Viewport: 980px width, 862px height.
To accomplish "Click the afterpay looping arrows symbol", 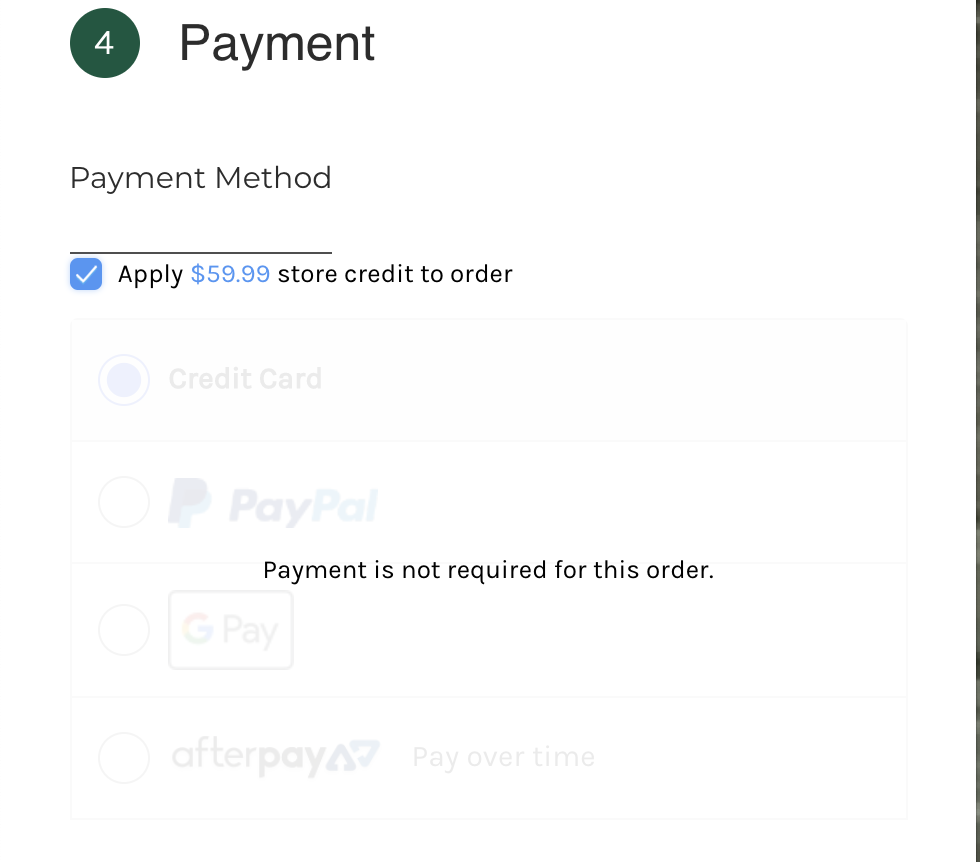I will (356, 756).
